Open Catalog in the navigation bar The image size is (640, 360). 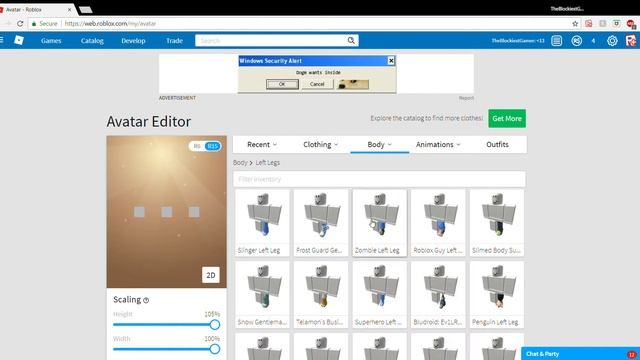tap(92, 40)
